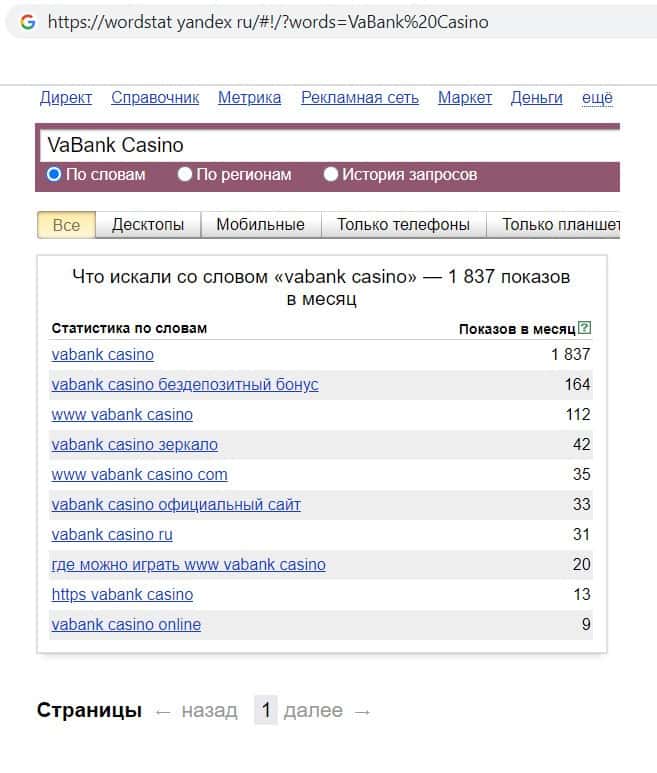The height and width of the screenshot is (773, 657).
Task: Click the value '20' impressions
Action: [582, 564]
